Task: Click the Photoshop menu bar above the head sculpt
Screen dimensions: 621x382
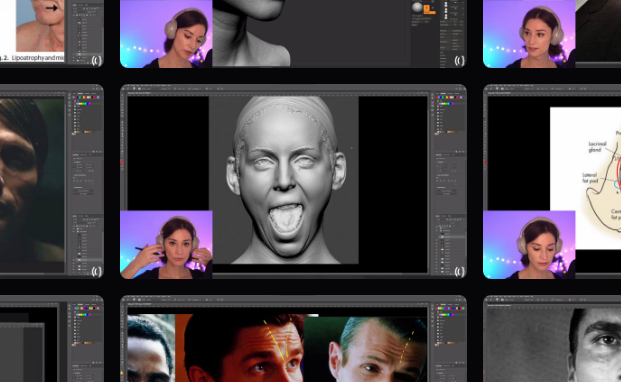Action: tap(293, 89)
